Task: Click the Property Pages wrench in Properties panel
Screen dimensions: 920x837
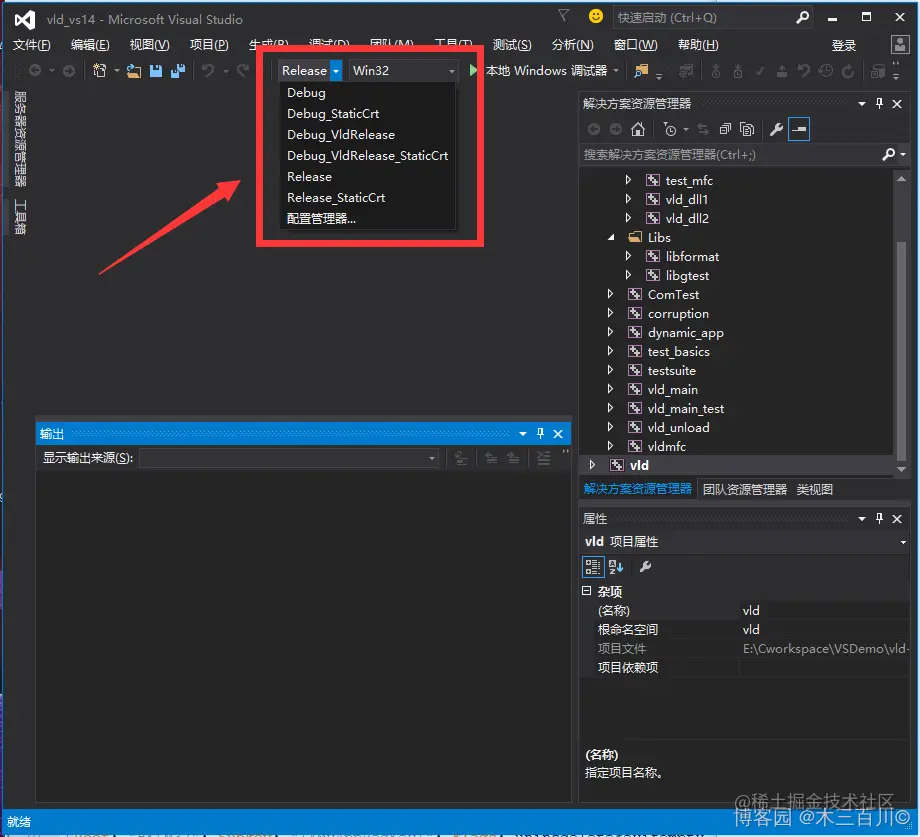Action: point(645,567)
